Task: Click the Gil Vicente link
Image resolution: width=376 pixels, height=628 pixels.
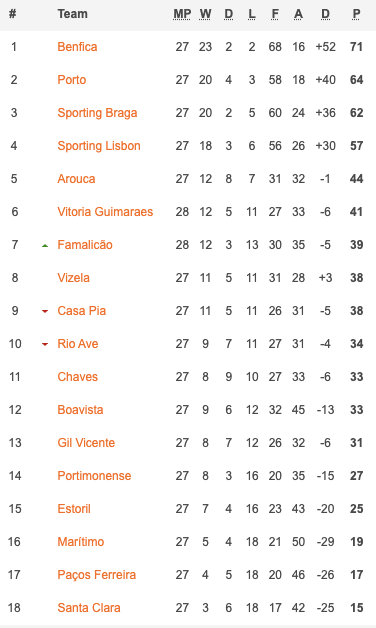Action: 86,443
